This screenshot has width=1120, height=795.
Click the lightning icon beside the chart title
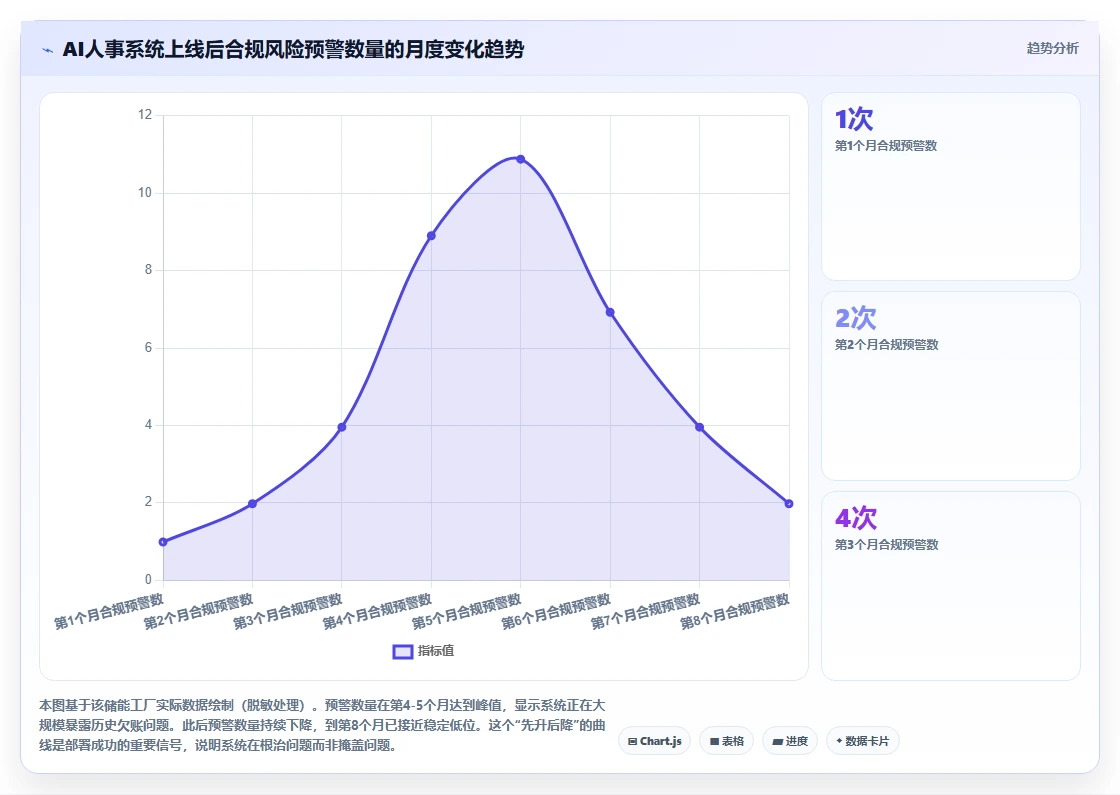tap(48, 50)
